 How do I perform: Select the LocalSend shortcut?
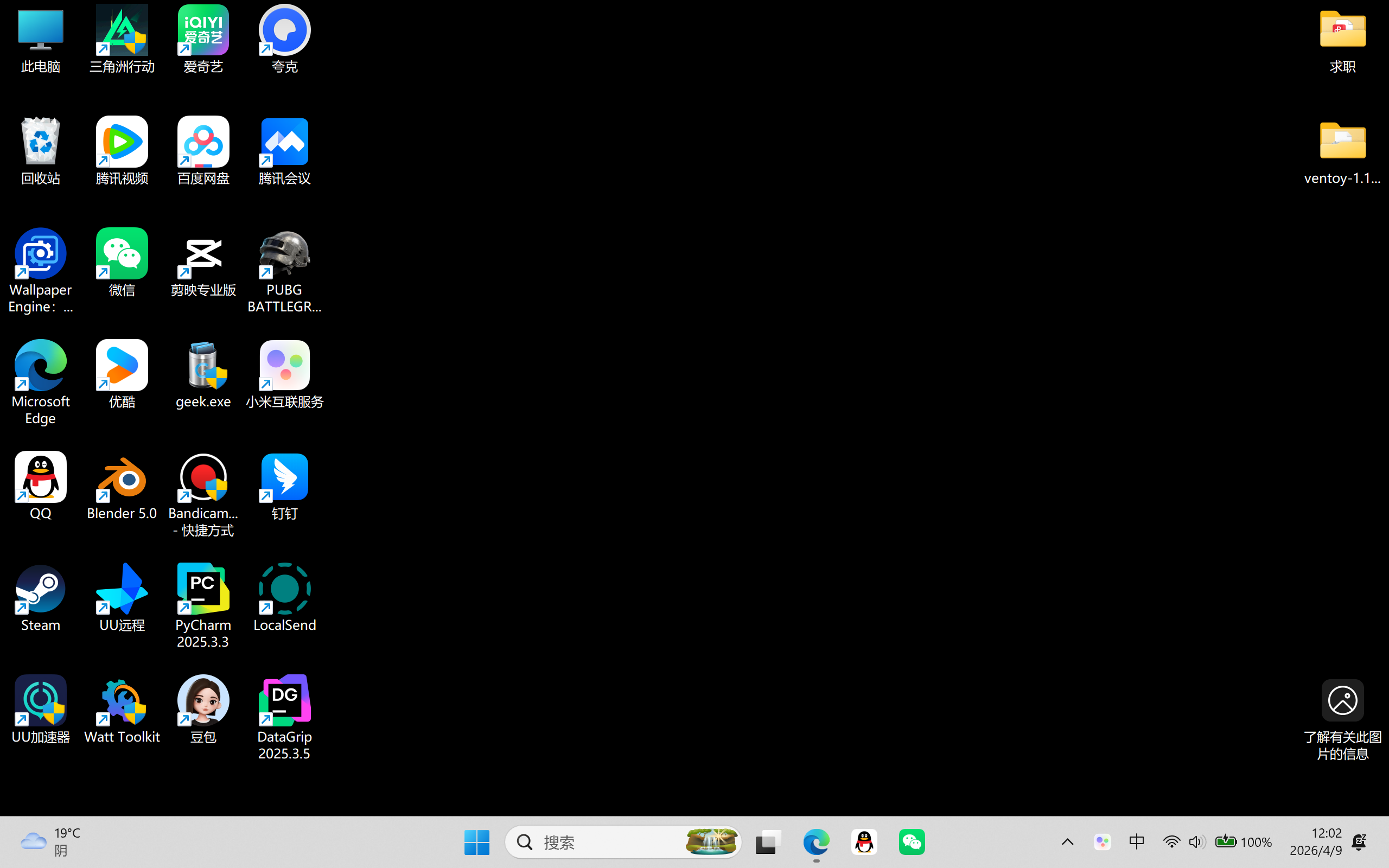285,598
